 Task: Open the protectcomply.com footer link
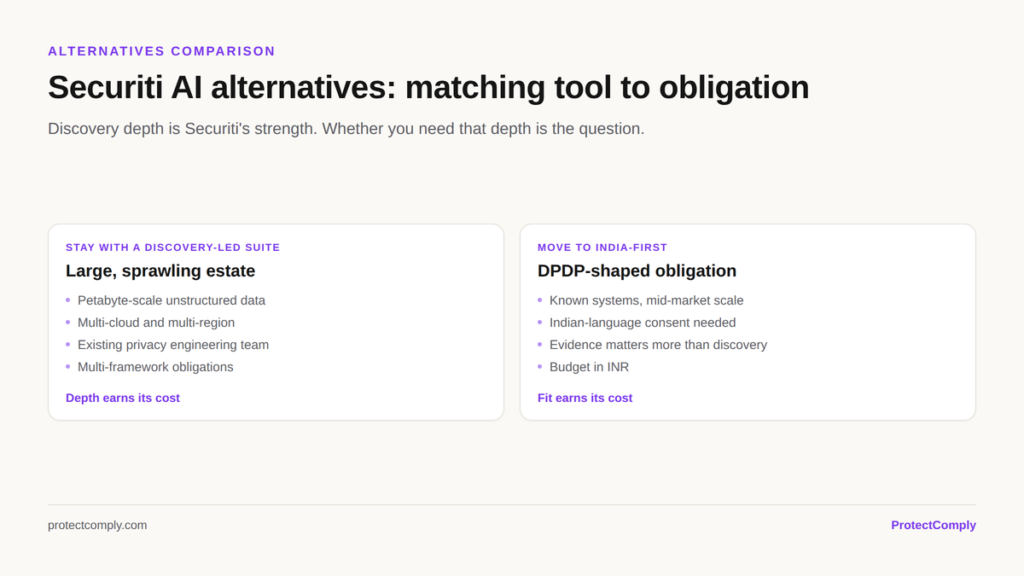pos(97,525)
